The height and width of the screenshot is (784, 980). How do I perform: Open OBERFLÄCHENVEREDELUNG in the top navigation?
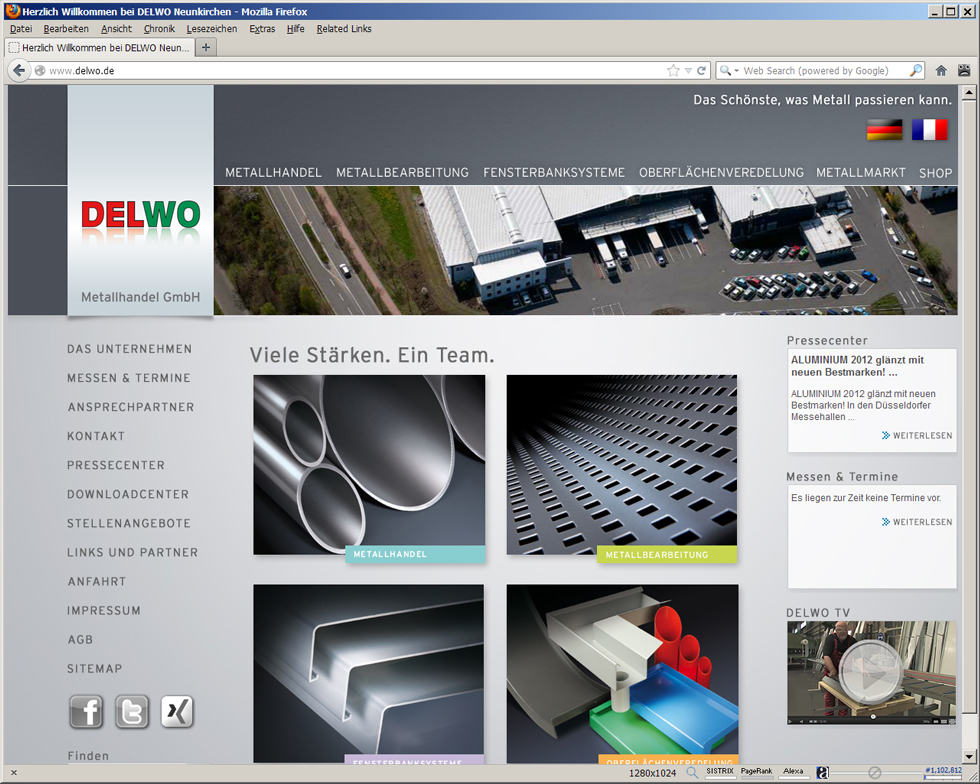(721, 173)
